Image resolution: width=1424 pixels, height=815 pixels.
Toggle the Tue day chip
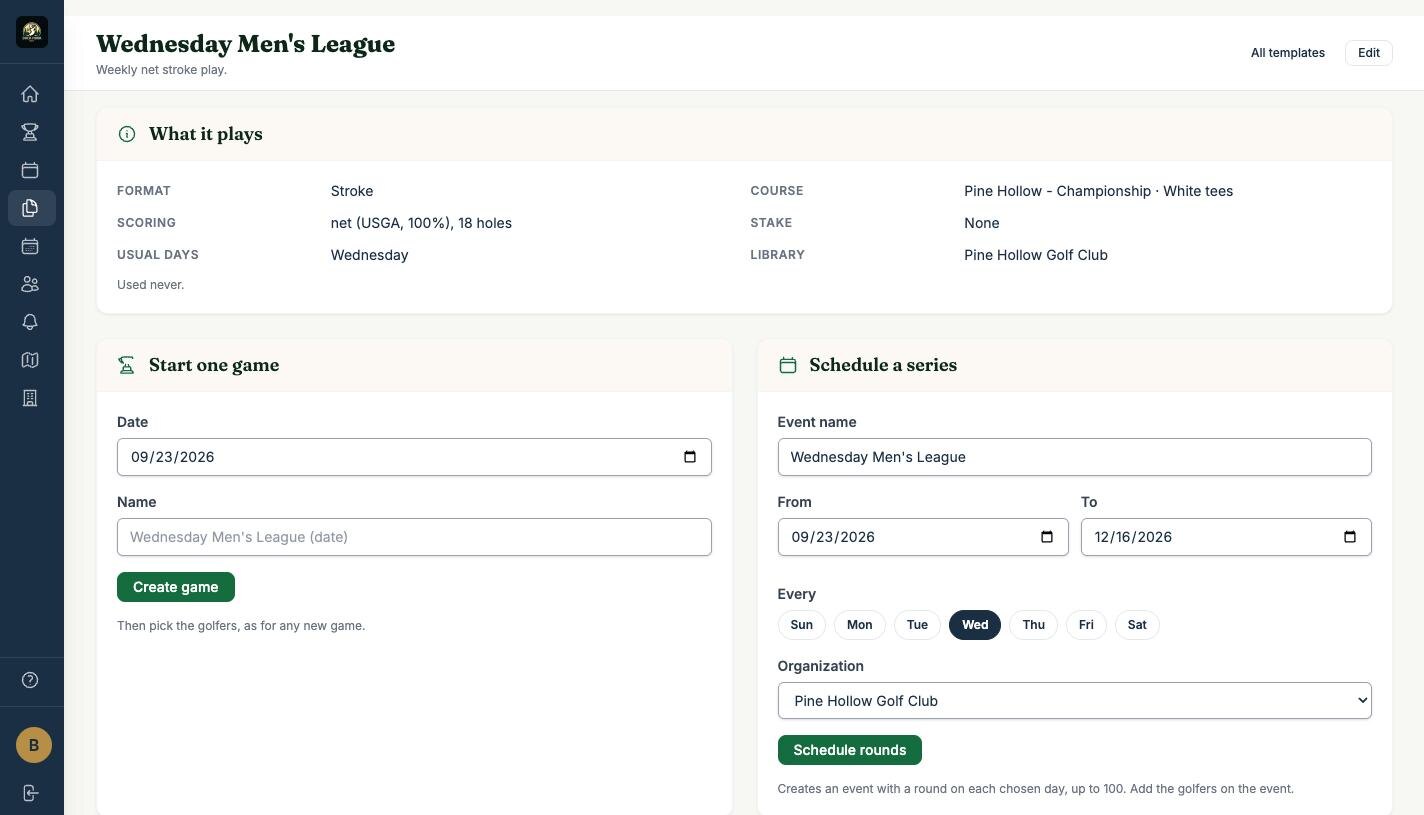pyautogui.click(x=917, y=625)
